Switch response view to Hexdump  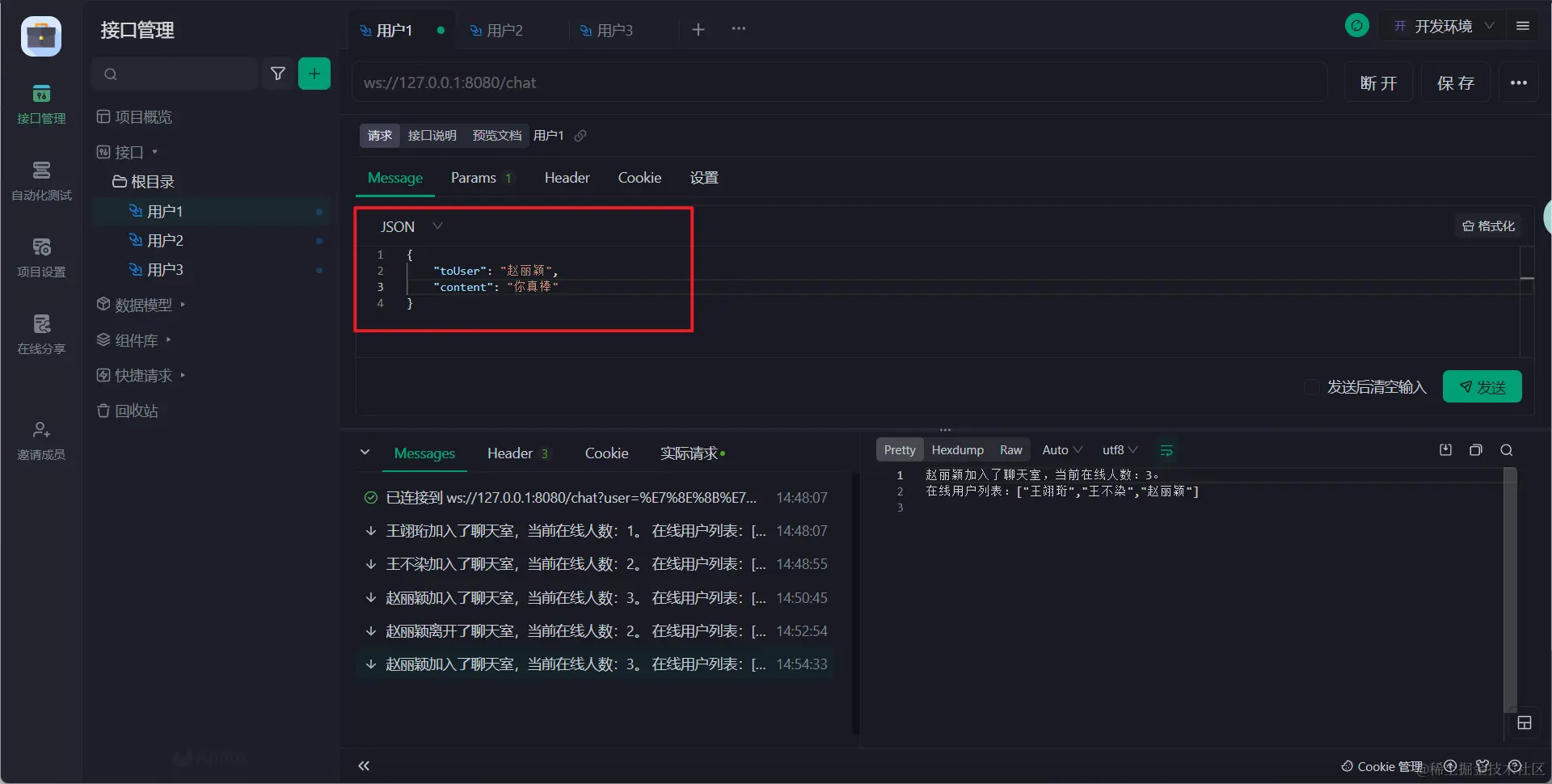tap(958, 450)
